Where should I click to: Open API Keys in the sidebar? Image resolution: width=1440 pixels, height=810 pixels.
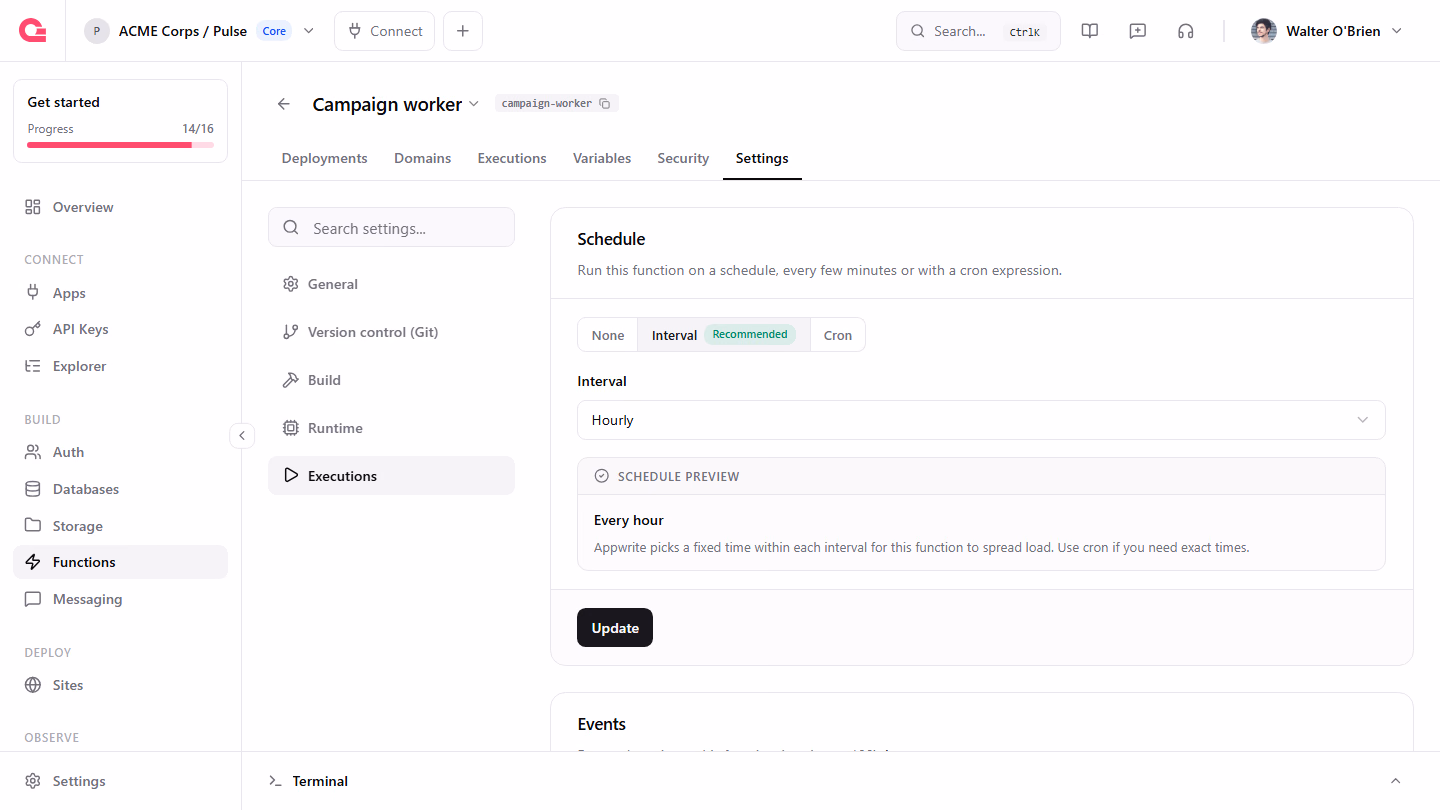[x=120, y=329]
